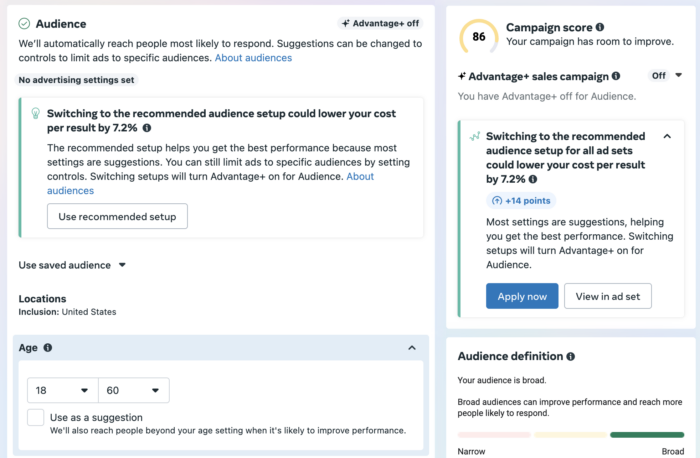Open the Advantage+ sales campaign Off dropdown
Screen dimensions: 700x458
click(x=665, y=75)
